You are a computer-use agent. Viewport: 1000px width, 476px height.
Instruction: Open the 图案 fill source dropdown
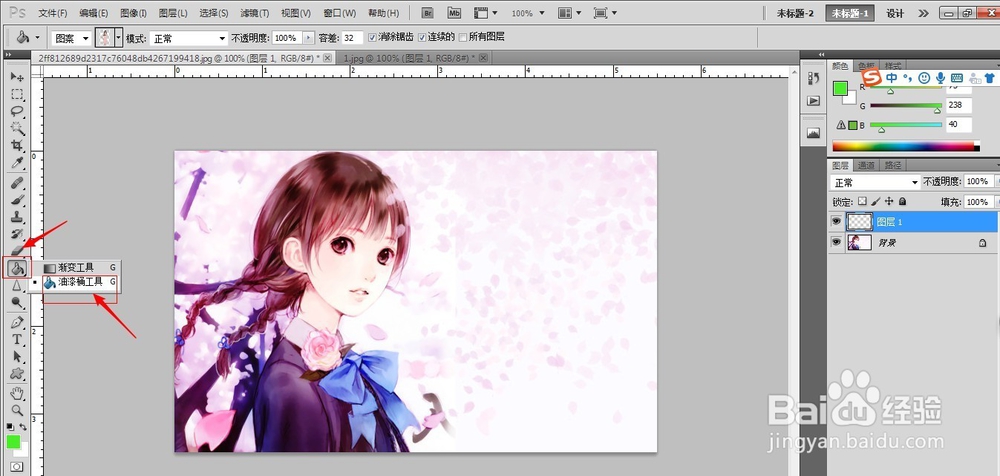click(x=71, y=38)
